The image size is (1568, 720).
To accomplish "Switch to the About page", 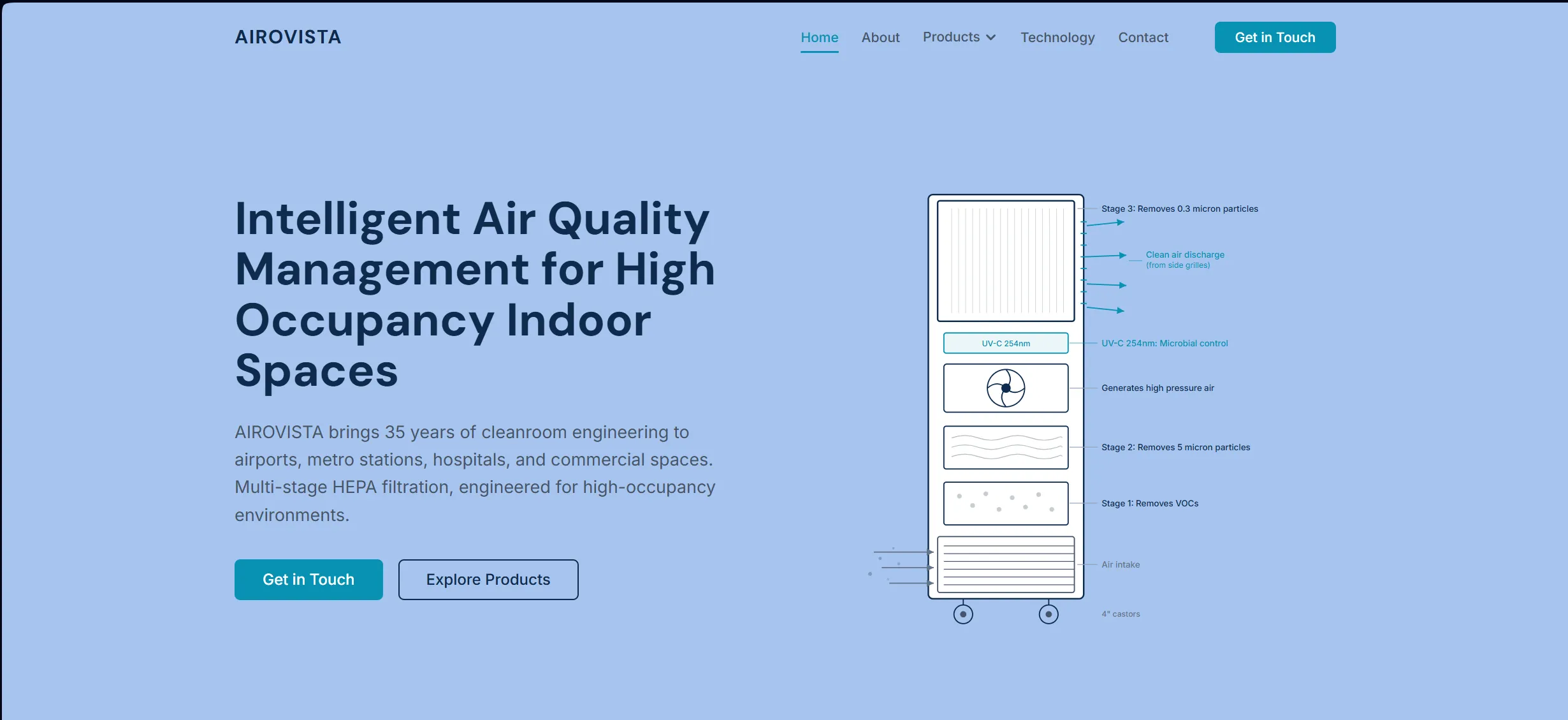I will point(880,37).
